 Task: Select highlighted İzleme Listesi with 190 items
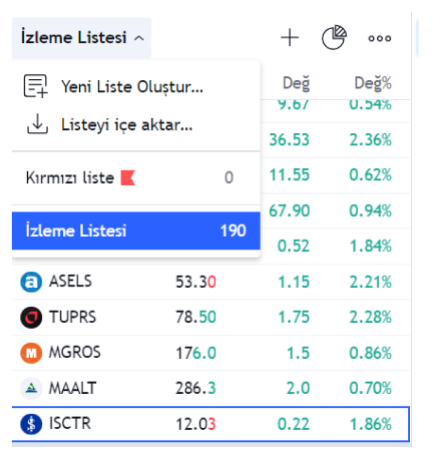click(x=136, y=230)
